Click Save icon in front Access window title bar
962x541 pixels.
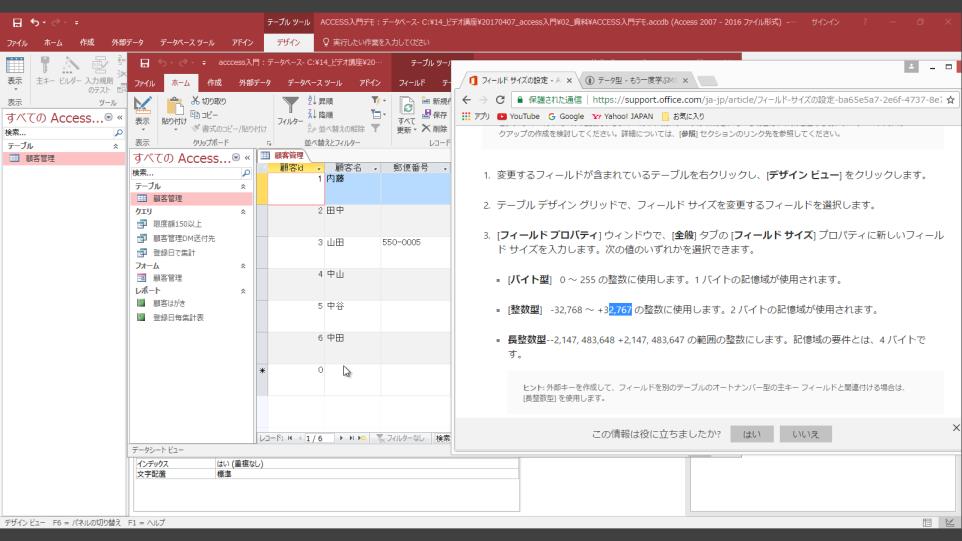(x=145, y=63)
